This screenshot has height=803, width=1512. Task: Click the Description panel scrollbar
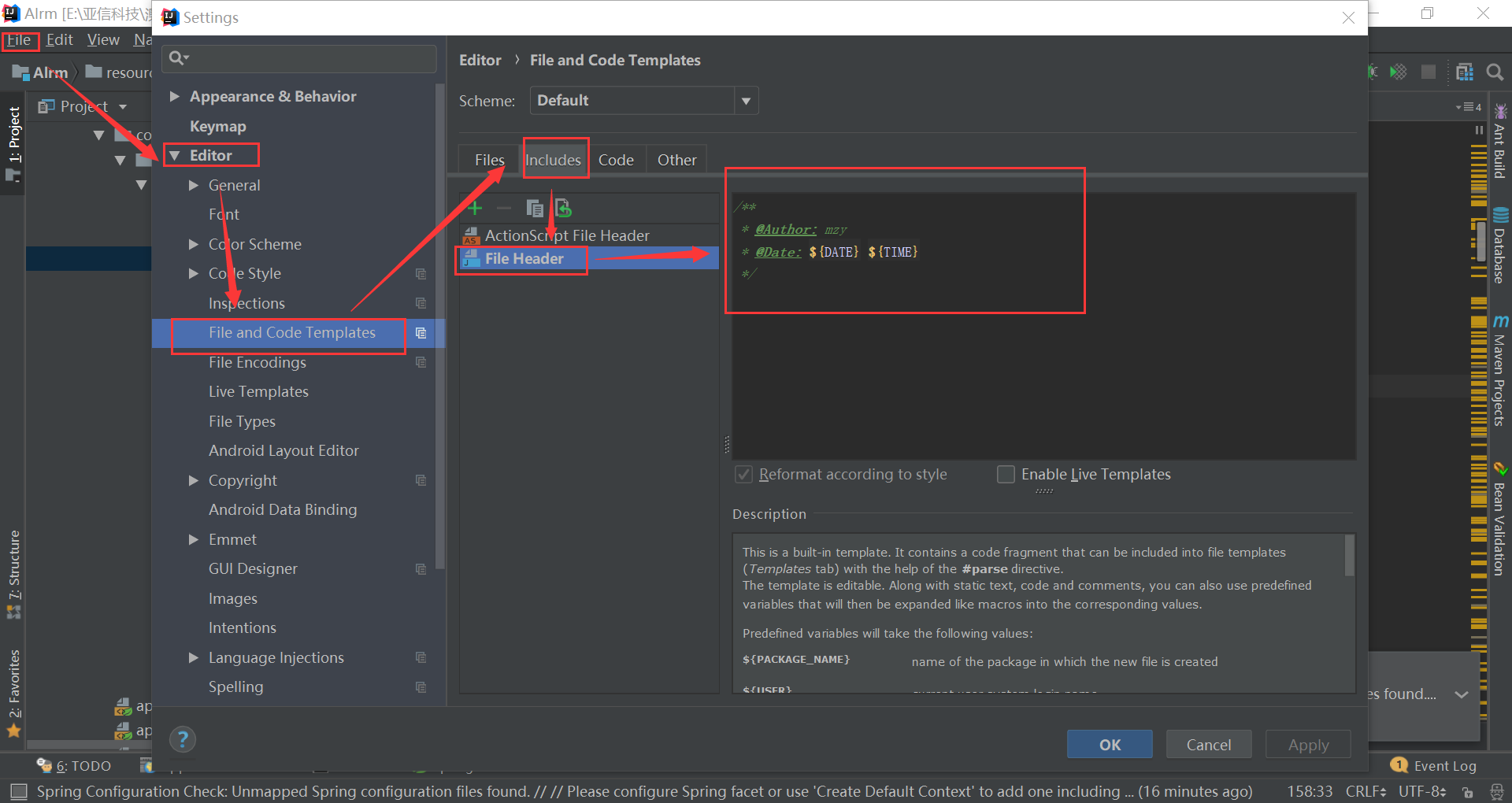[1350, 556]
